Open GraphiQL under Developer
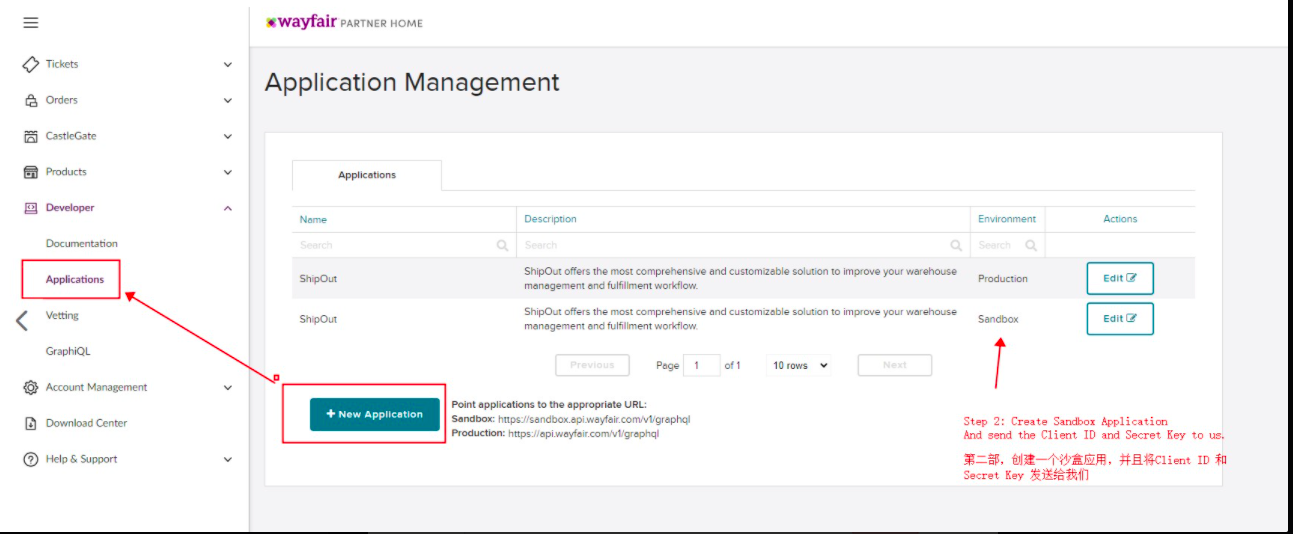Viewport: 1293px width, 534px height. click(68, 351)
